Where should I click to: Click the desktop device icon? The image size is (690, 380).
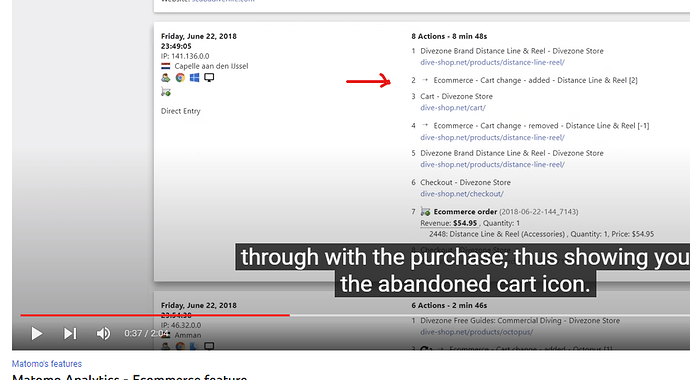coord(209,78)
